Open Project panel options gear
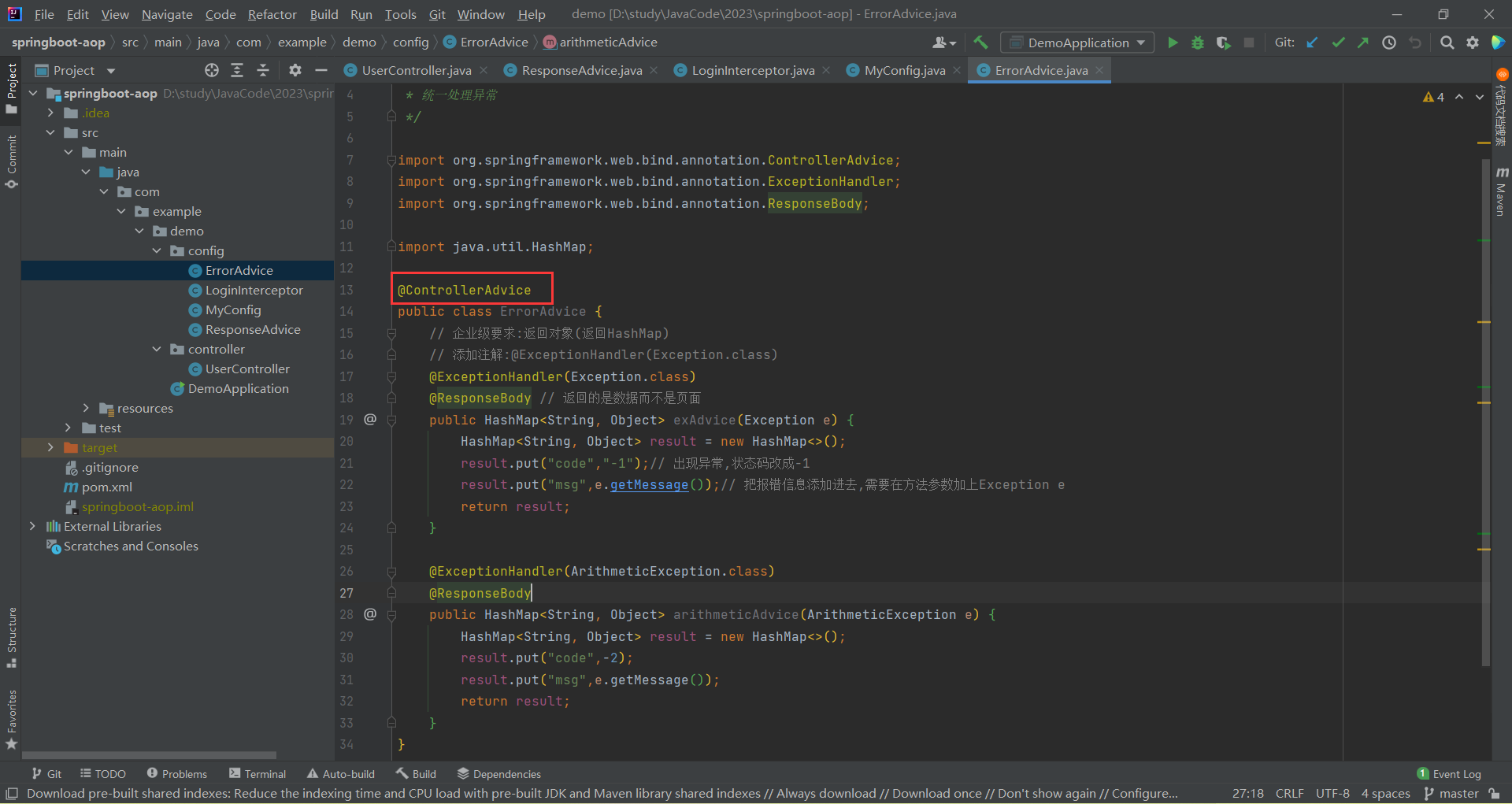 295,70
